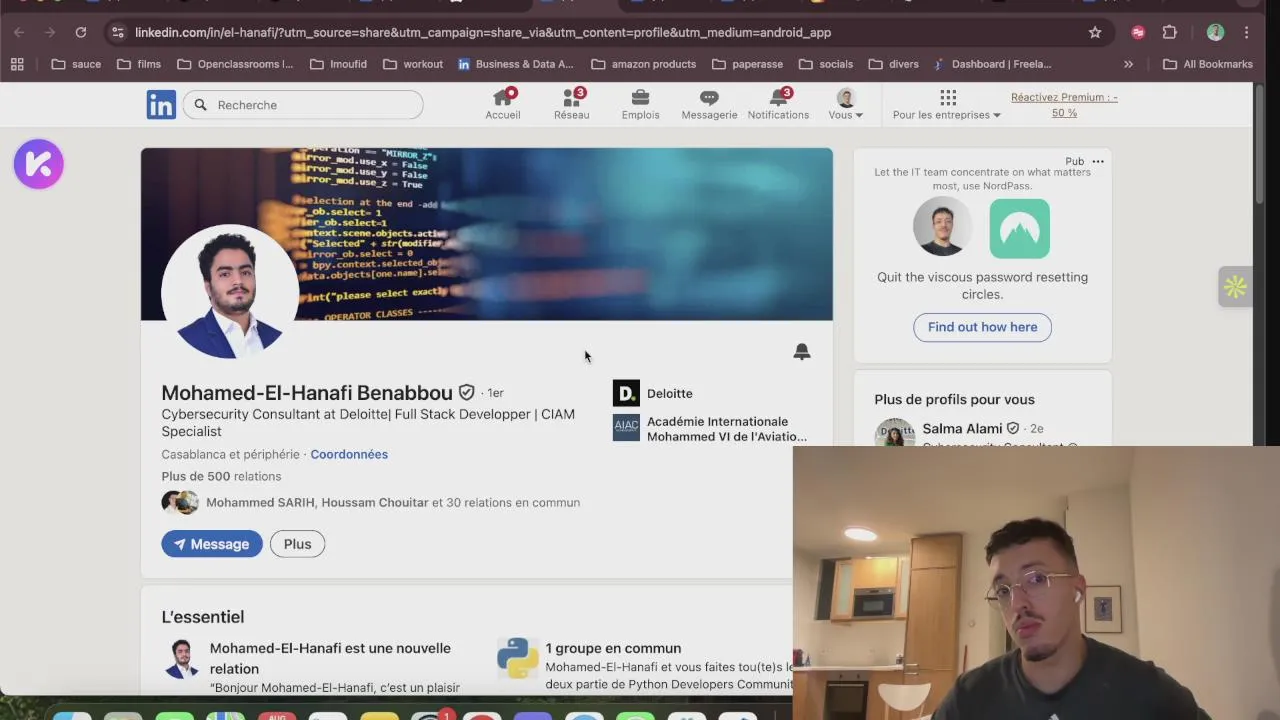The image size is (1280, 720).
Task: View the profile photo
Action: 229,291
